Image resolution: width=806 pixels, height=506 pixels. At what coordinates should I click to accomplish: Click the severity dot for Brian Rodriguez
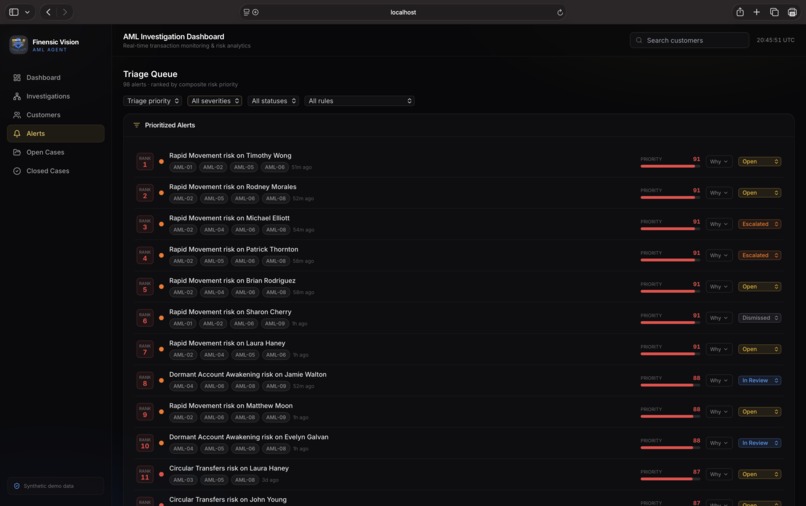click(161, 286)
